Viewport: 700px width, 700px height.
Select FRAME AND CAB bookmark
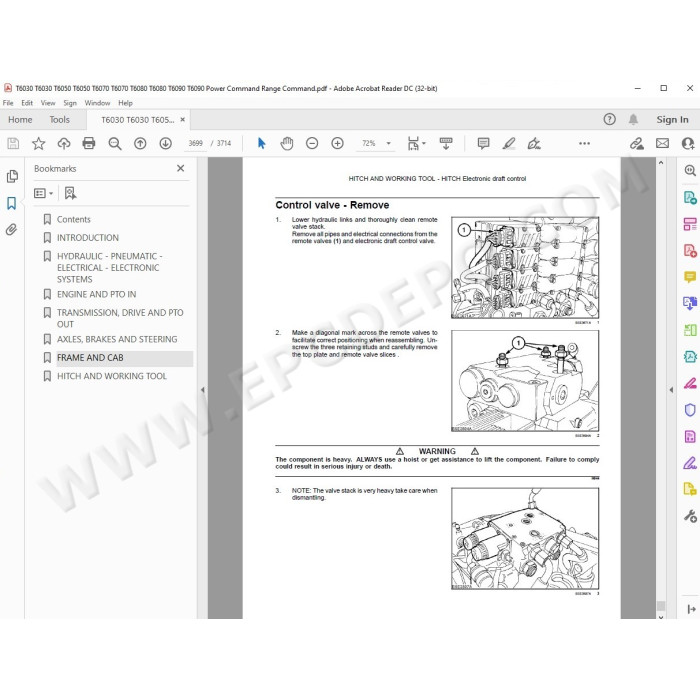90,358
